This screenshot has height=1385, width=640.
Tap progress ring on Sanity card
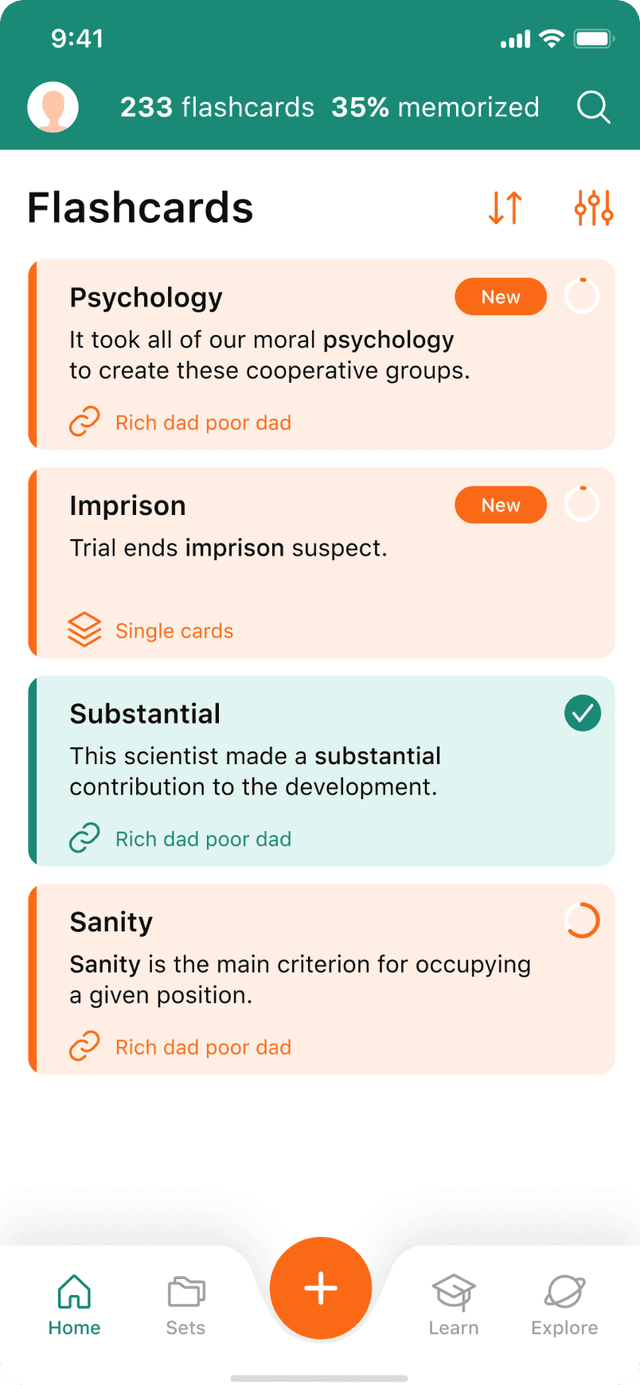pyautogui.click(x=582, y=921)
